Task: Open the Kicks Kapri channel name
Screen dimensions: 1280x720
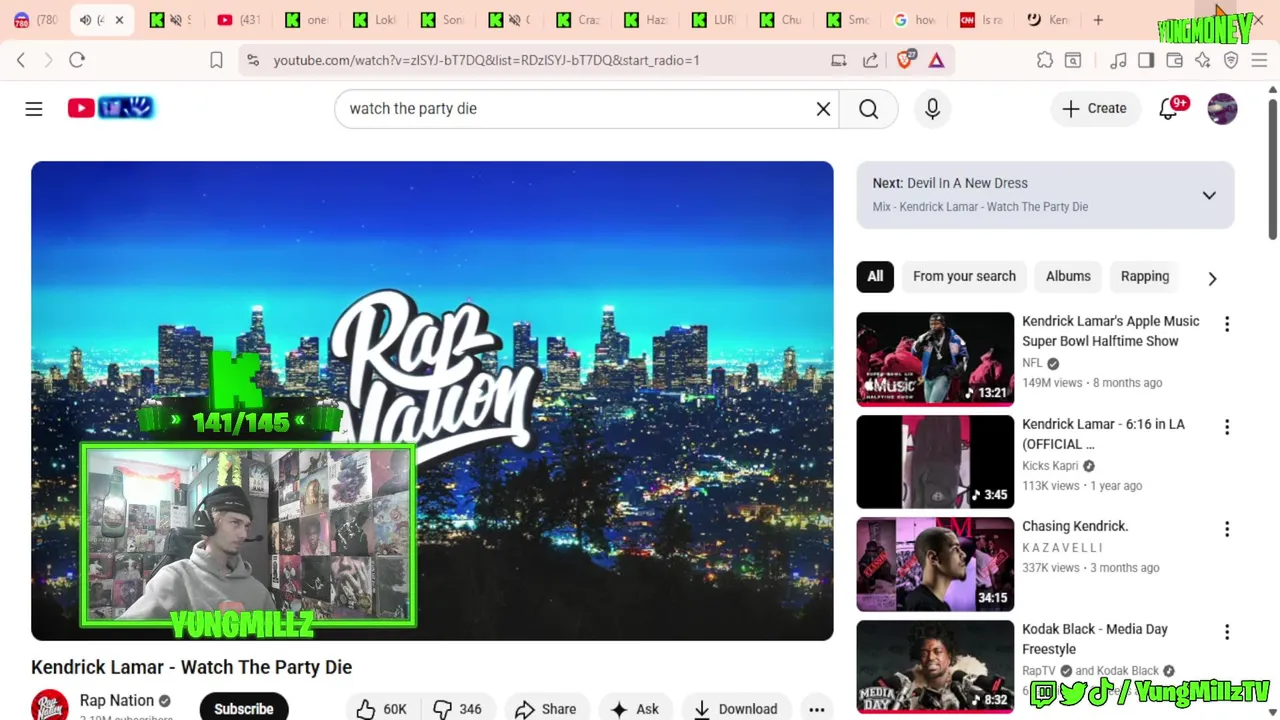Action: tap(1050, 465)
